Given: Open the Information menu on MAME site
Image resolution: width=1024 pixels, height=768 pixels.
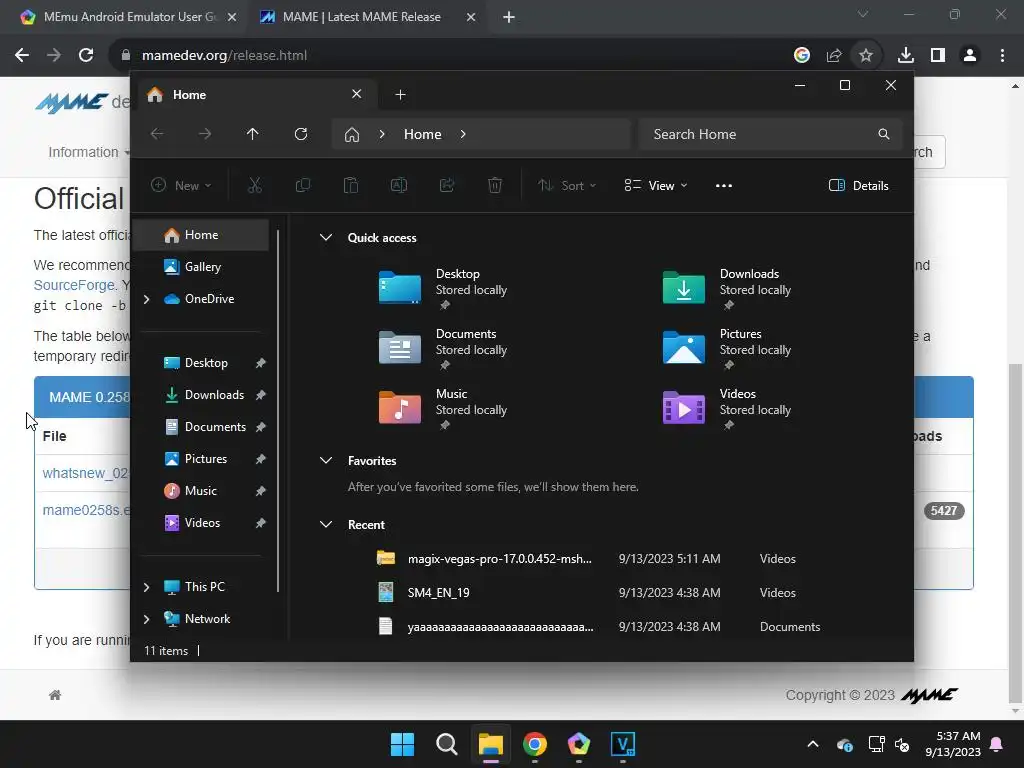Looking at the screenshot, I should (x=88, y=152).
